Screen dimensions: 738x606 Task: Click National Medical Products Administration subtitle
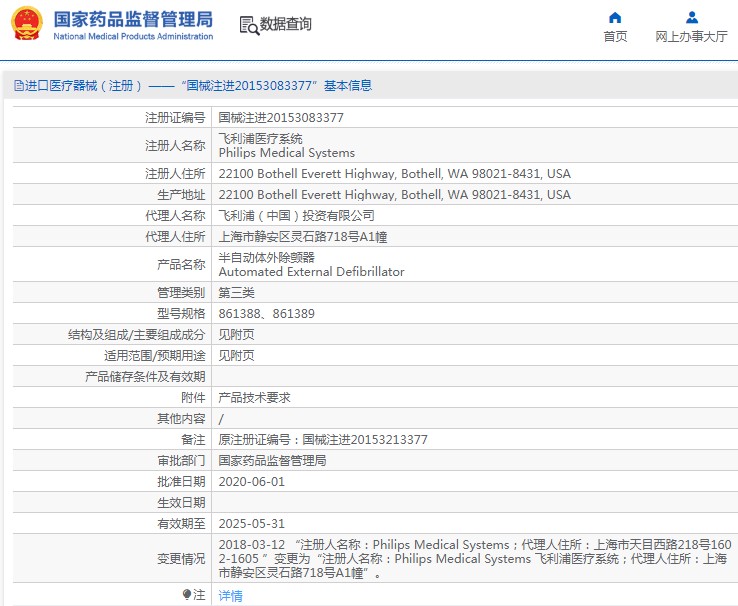click(x=133, y=36)
